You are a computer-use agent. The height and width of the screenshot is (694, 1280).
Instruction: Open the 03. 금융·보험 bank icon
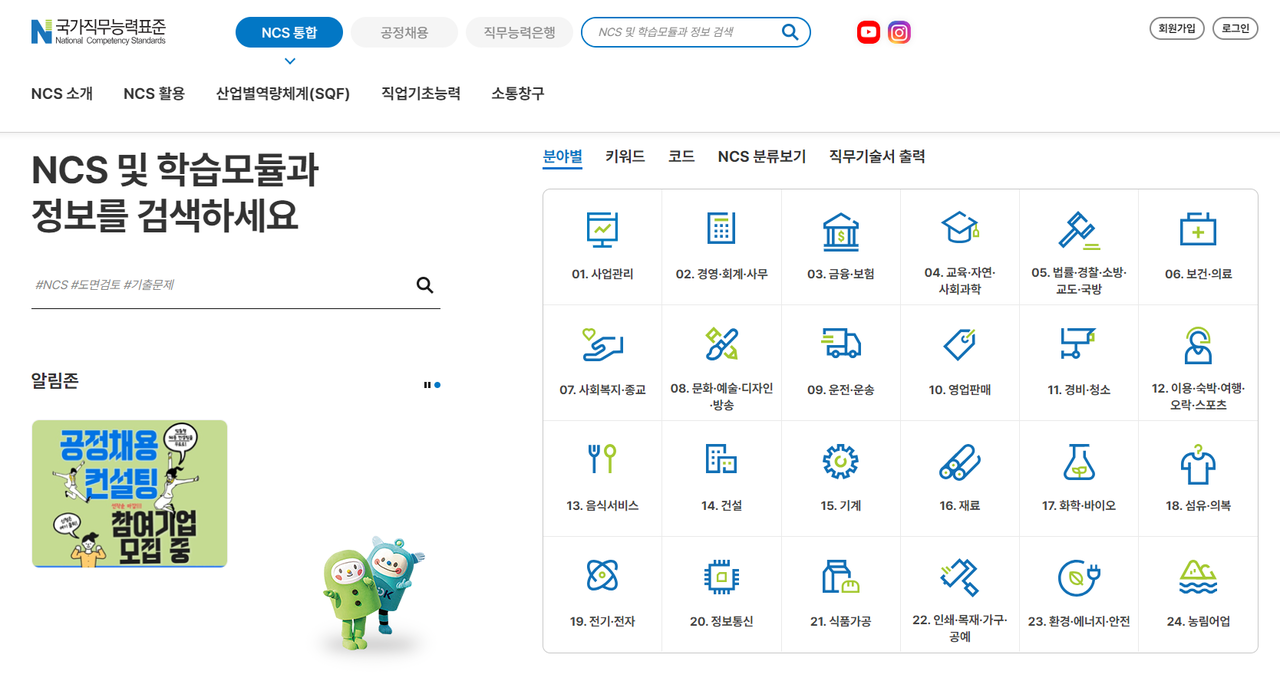840,231
